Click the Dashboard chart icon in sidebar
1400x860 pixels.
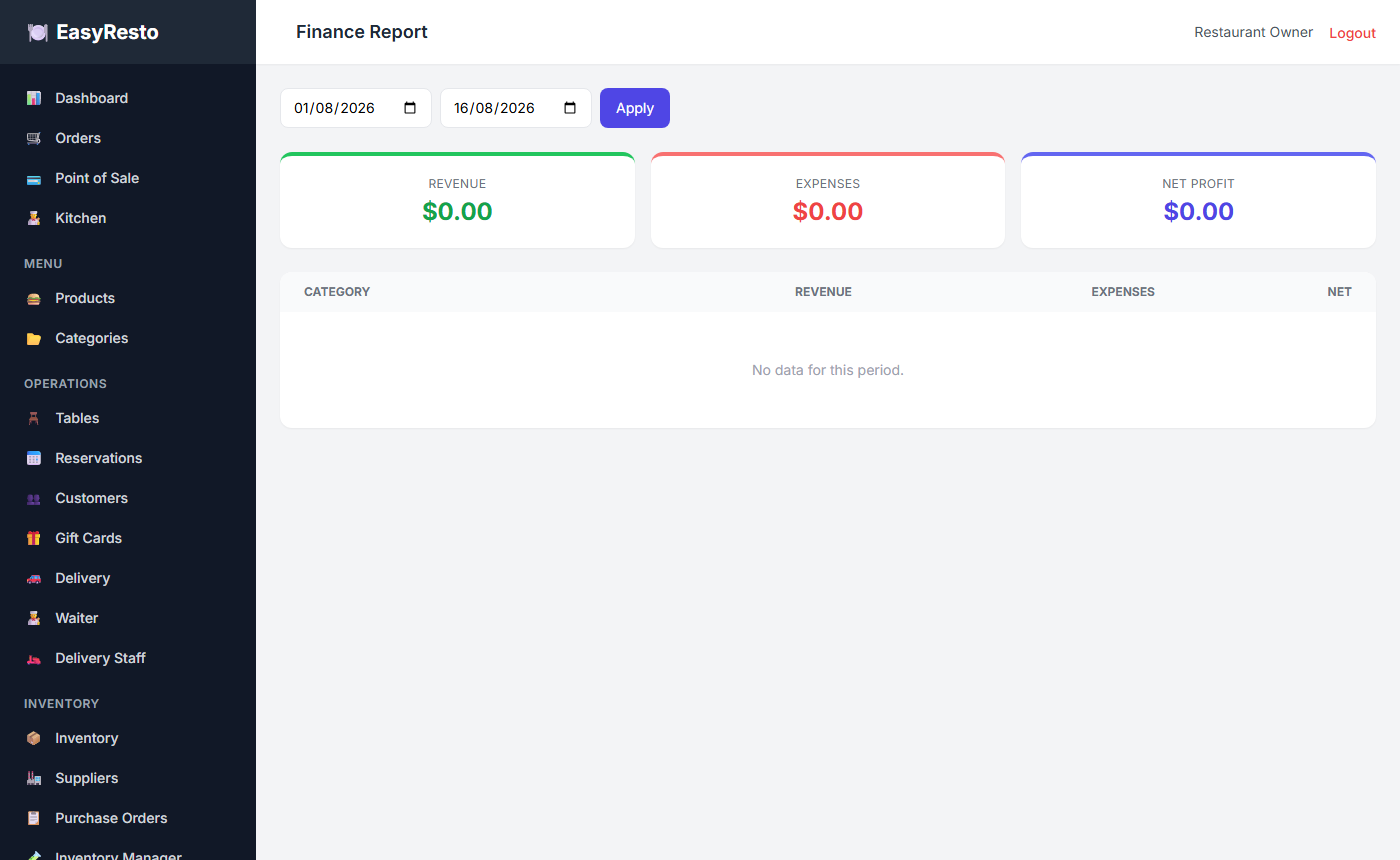click(34, 98)
